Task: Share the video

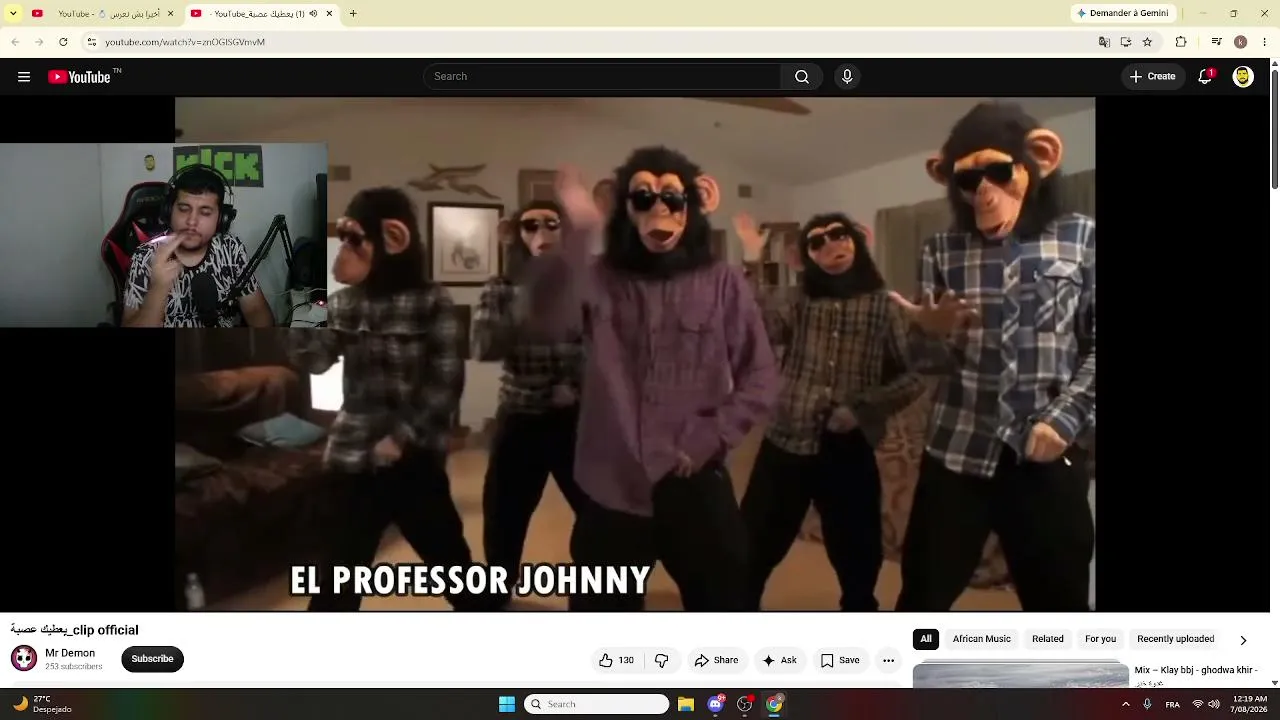Action: [716, 660]
